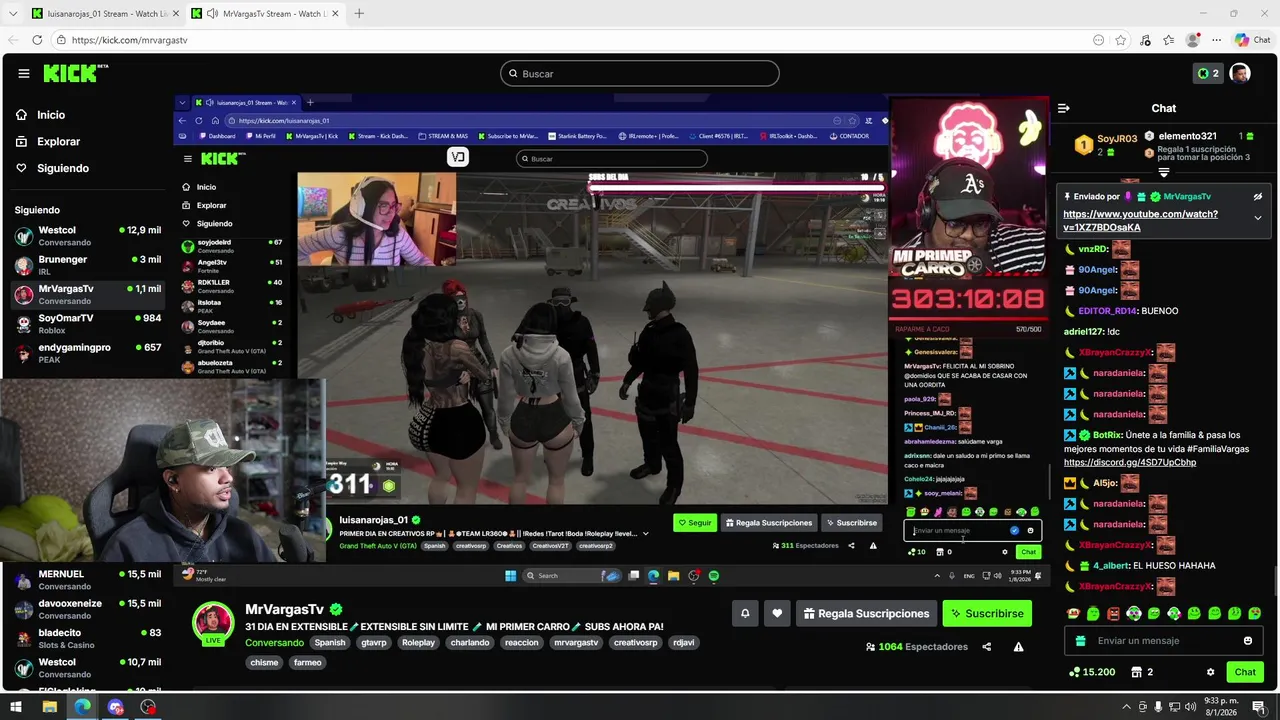Open the user profile avatar
Viewport: 1280px width, 720px height.
(1240, 73)
